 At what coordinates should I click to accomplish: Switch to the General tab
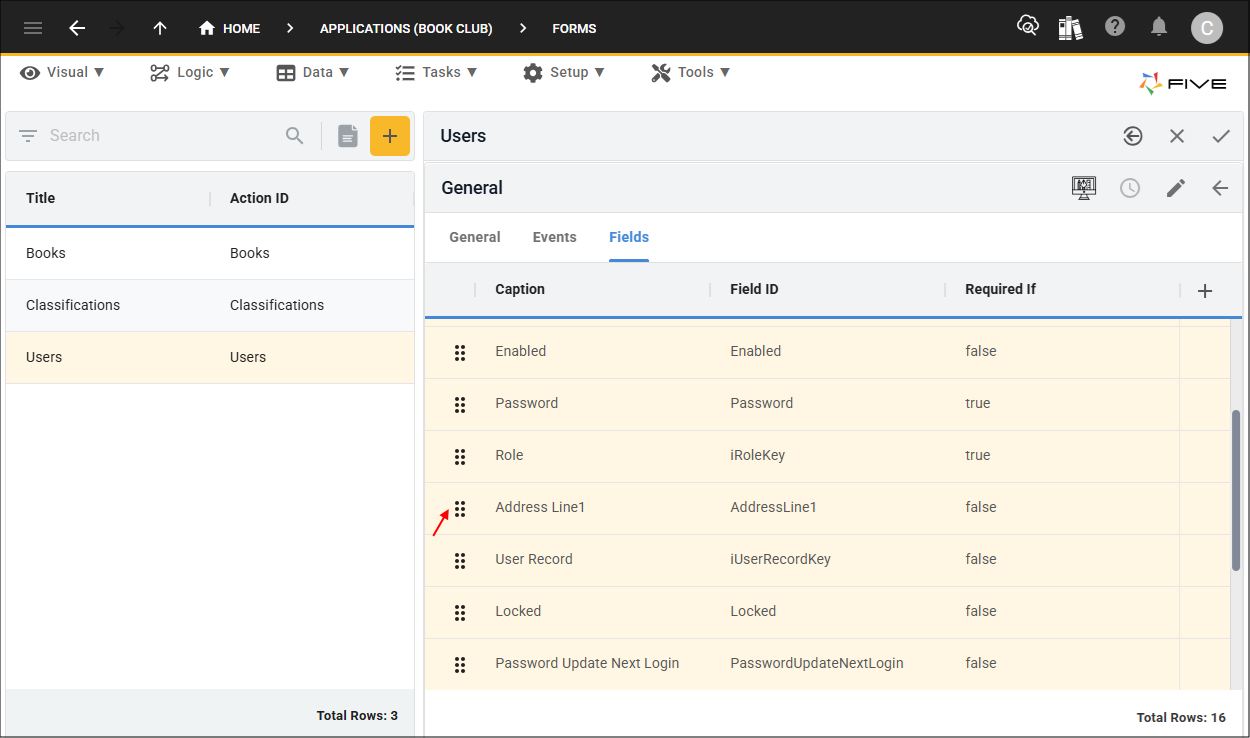tap(475, 237)
